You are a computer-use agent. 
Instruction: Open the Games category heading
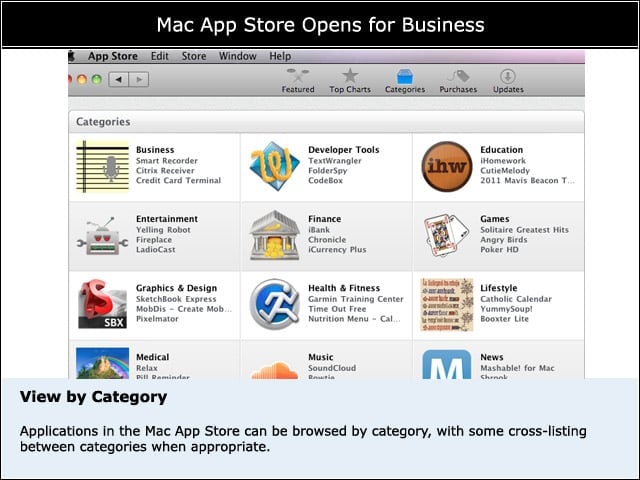pyautogui.click(x=495, y=219)
